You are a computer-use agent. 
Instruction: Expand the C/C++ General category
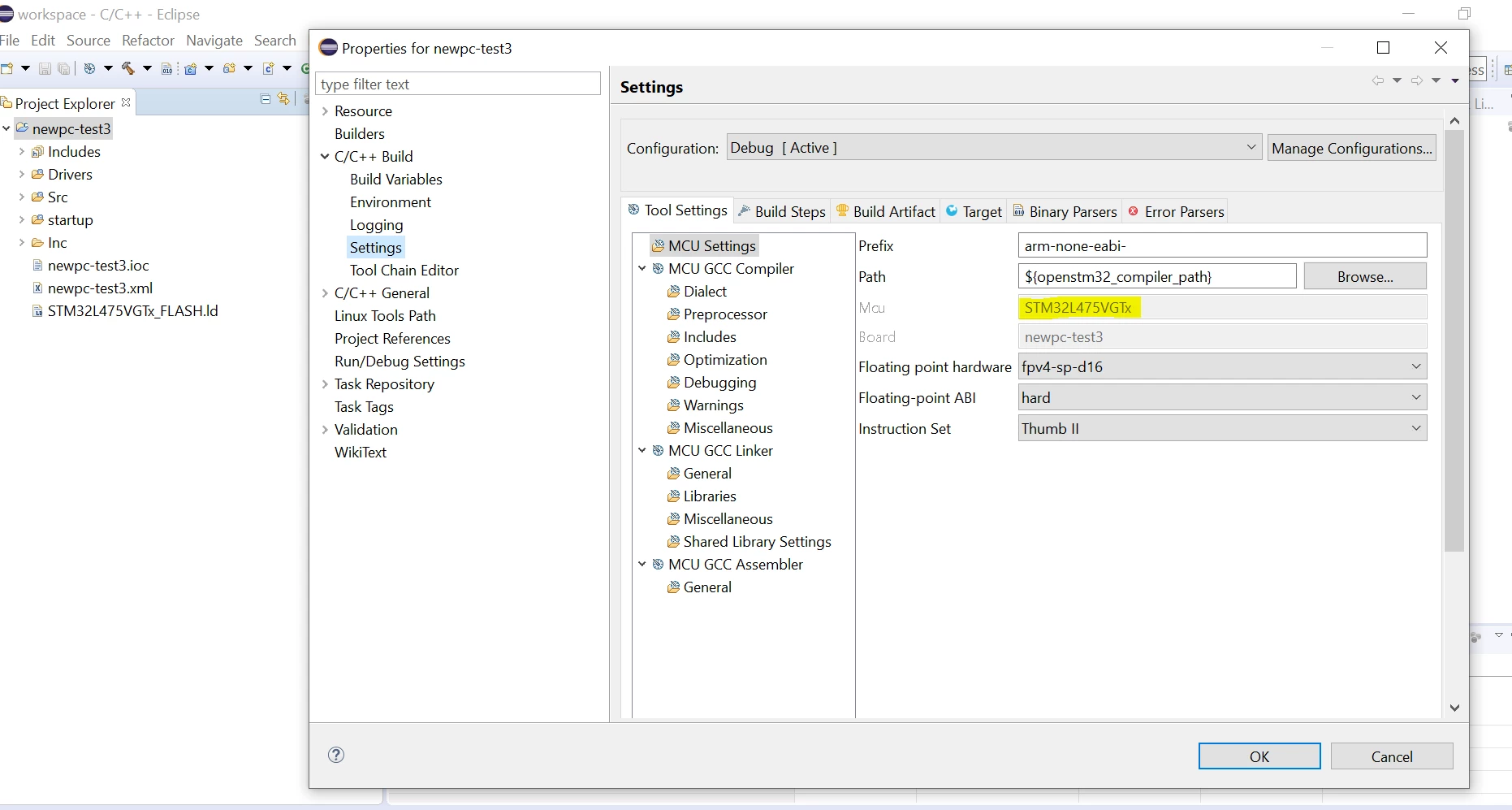tap(325, 293)
